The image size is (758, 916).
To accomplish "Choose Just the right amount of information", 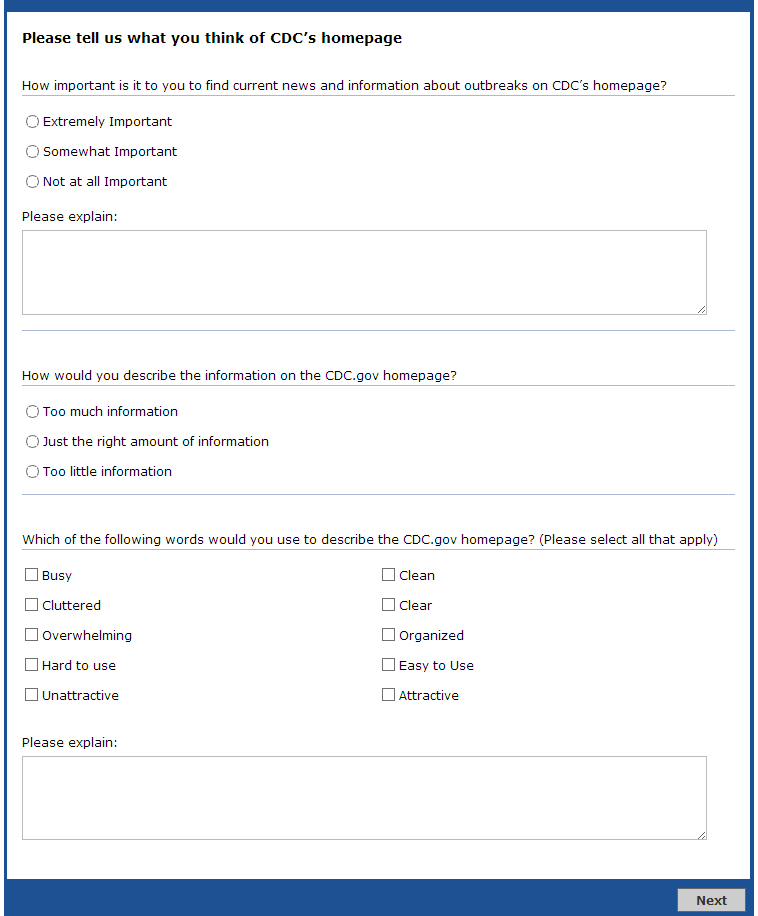I will click(x=33, y=442).
